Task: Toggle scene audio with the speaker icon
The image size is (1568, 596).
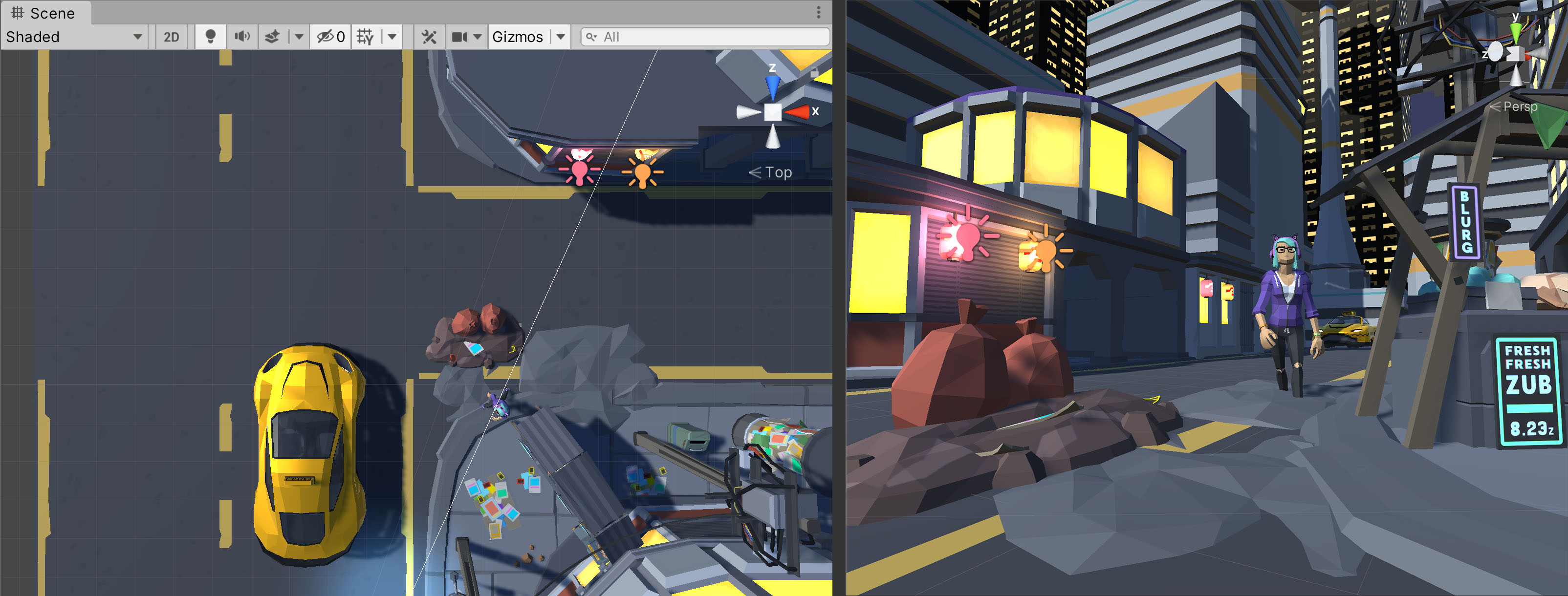Action: [242, 37]
